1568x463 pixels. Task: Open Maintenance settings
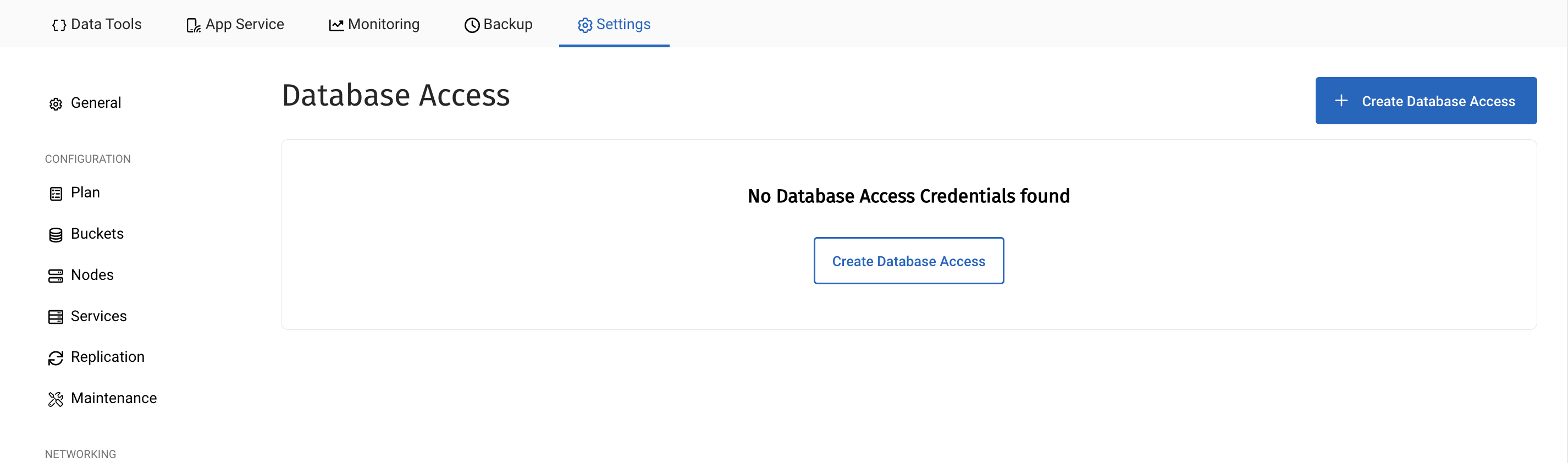coord(103,398)
